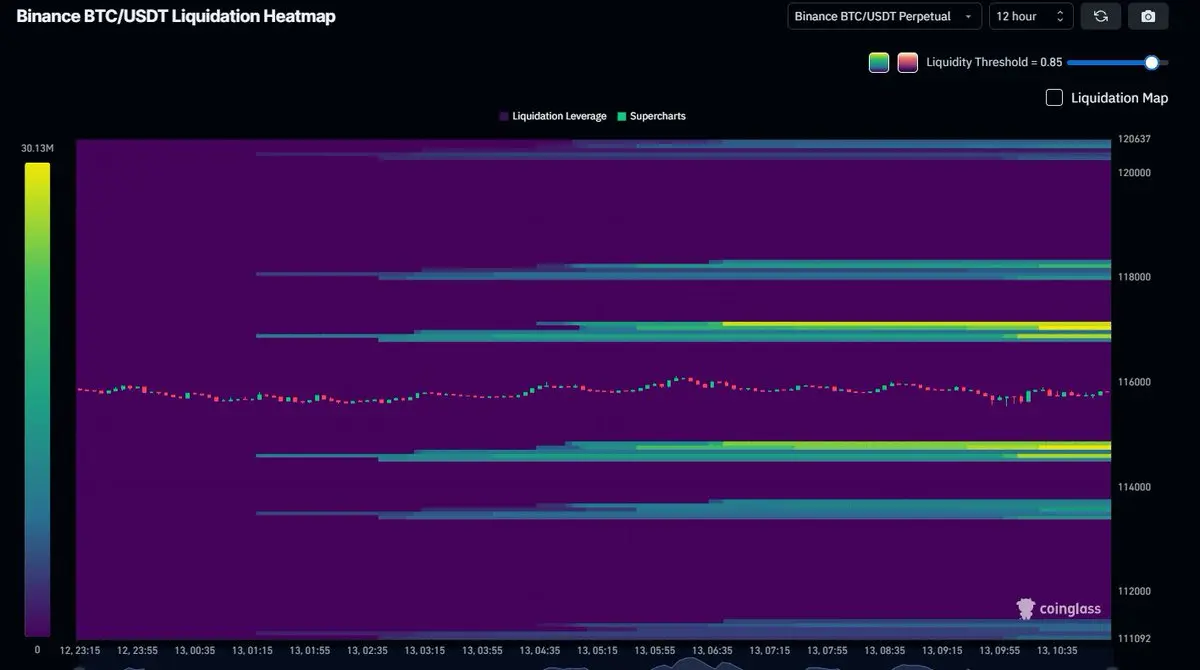Click the 13, 10:35 time axis label
Image resolution: width=1200 pixels, height=670 pixels.
click(1058, 650)
